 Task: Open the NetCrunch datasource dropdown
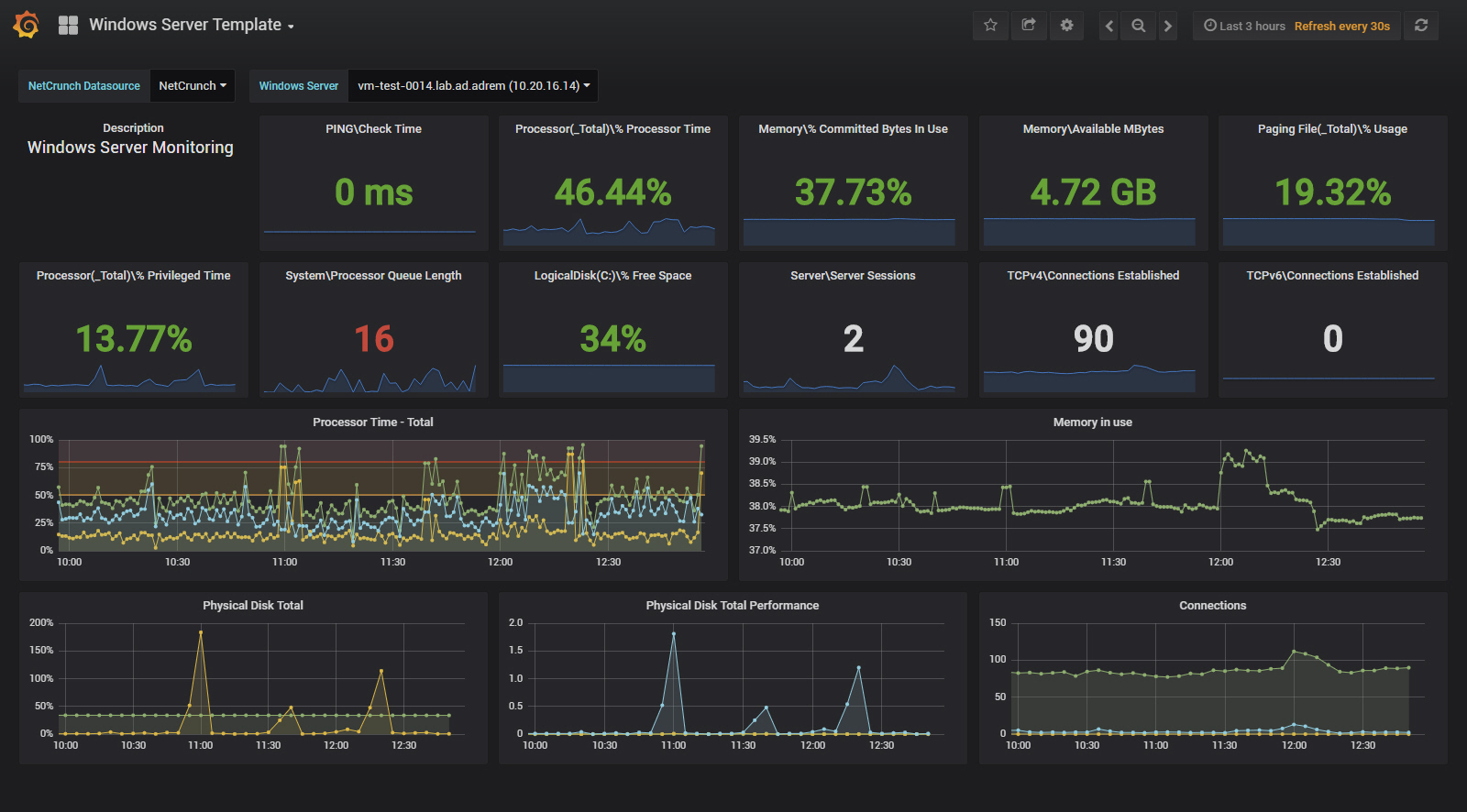tap(193, 85)
